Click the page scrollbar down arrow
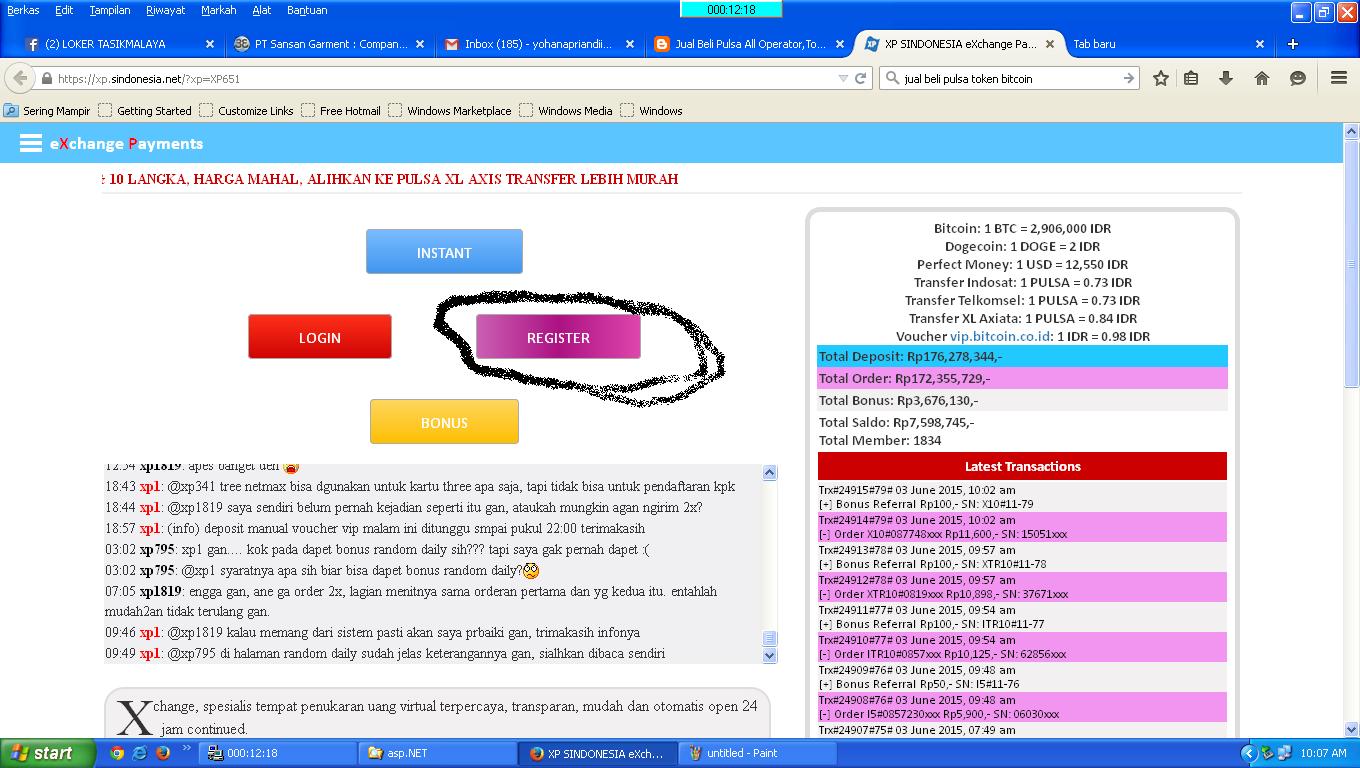 1352,729
